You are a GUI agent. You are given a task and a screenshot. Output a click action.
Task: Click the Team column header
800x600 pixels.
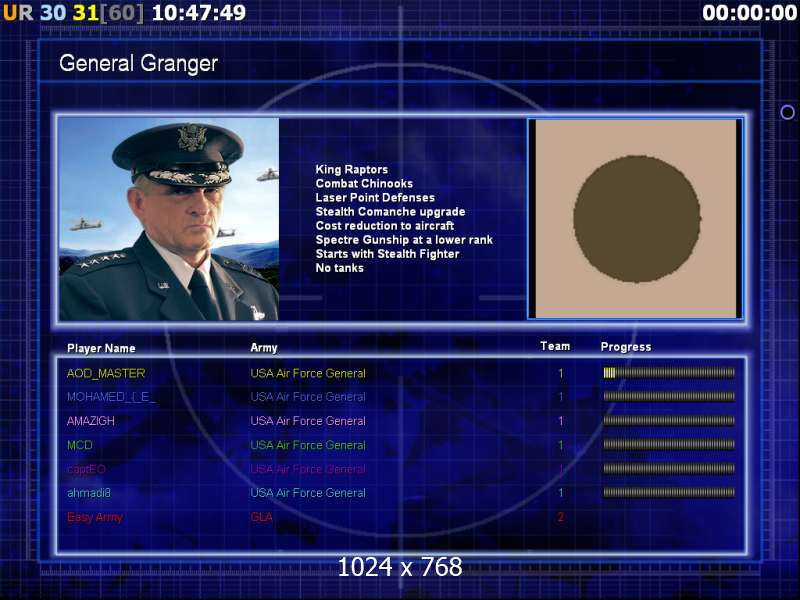coord(555,346)
